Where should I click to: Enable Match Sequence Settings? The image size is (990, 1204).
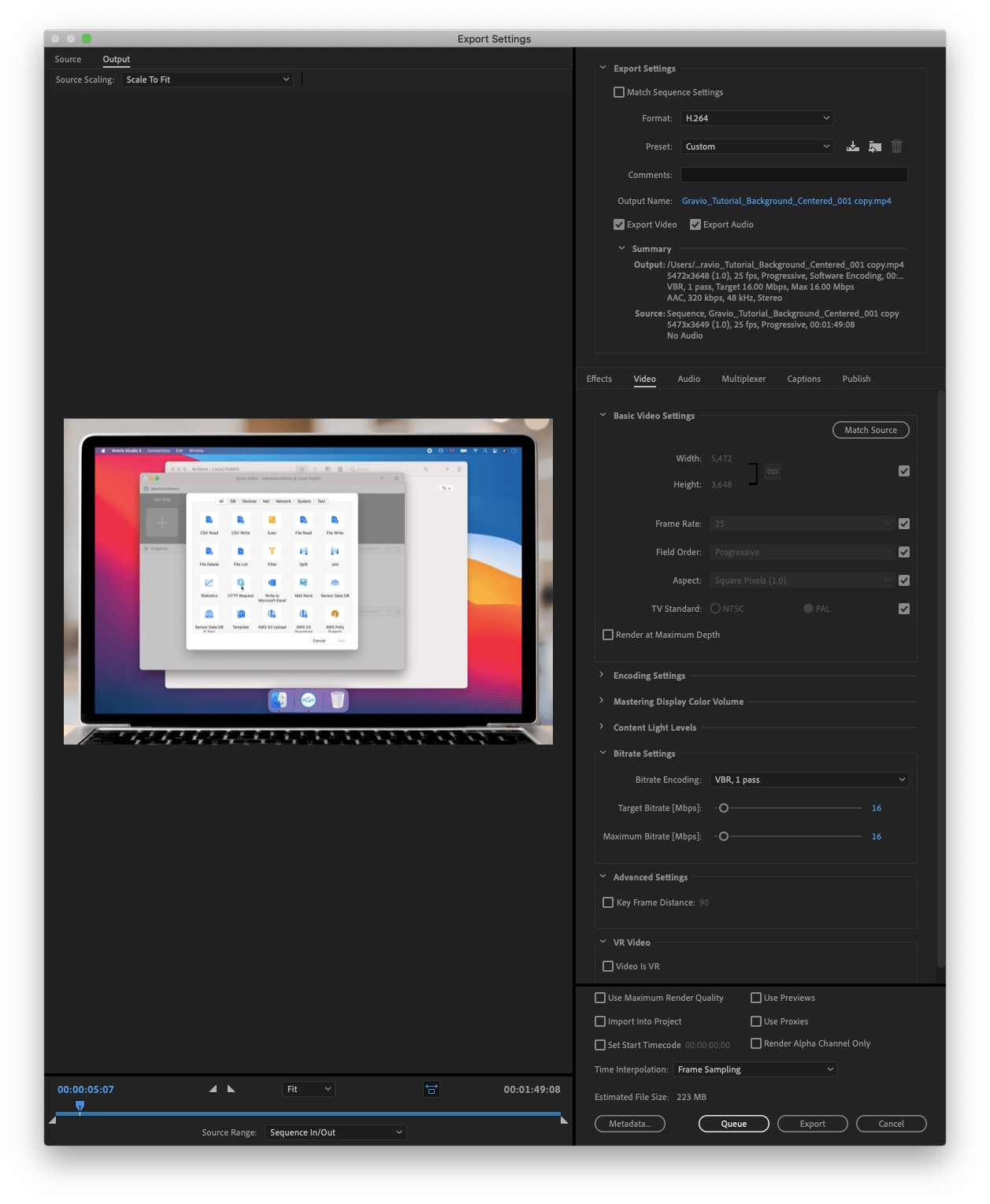pyautogui.click(x=619, y=92)
